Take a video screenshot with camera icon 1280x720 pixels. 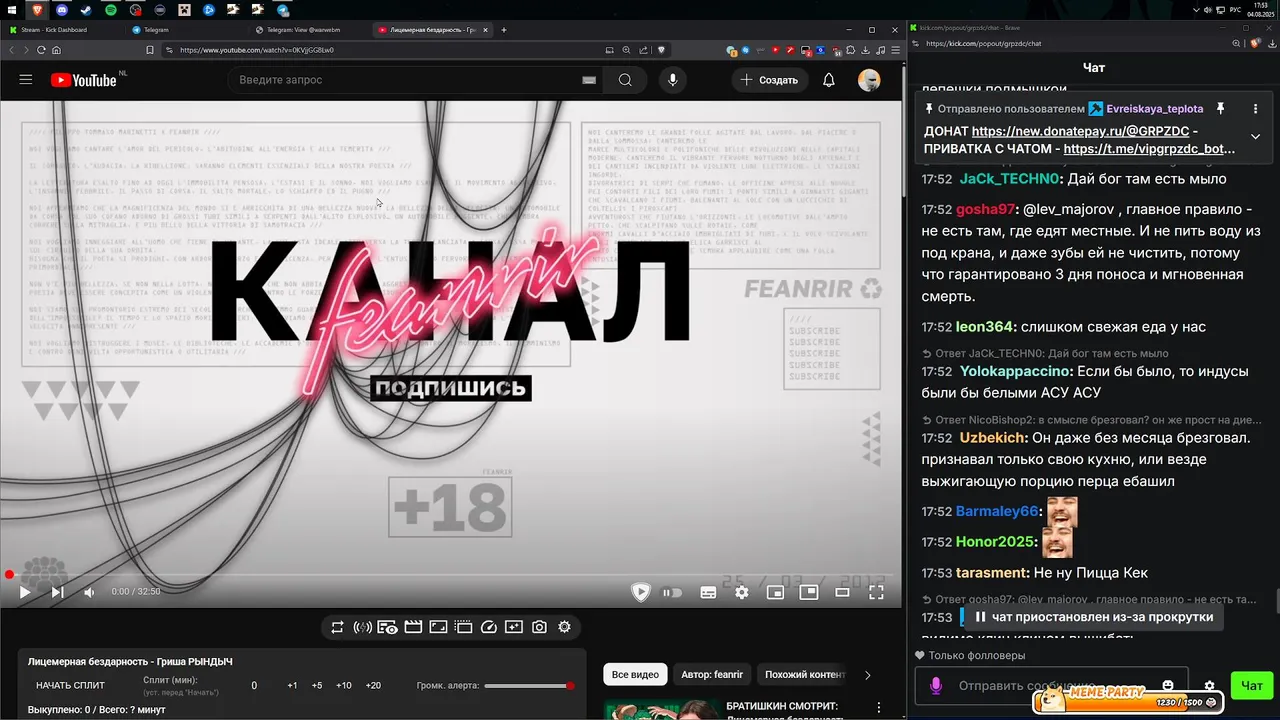[x=539, y=627]
